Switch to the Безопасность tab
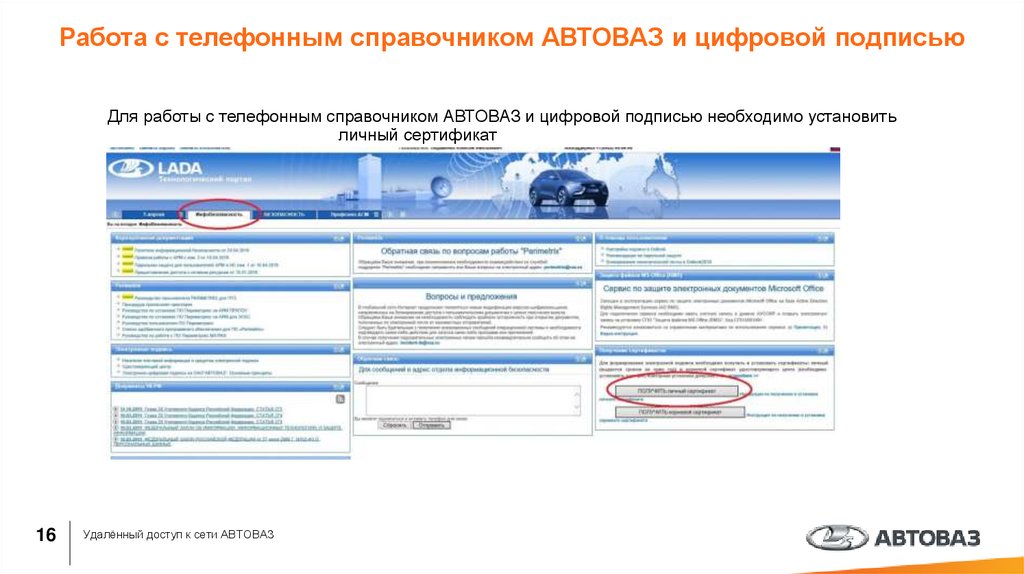 pos(284,214)
